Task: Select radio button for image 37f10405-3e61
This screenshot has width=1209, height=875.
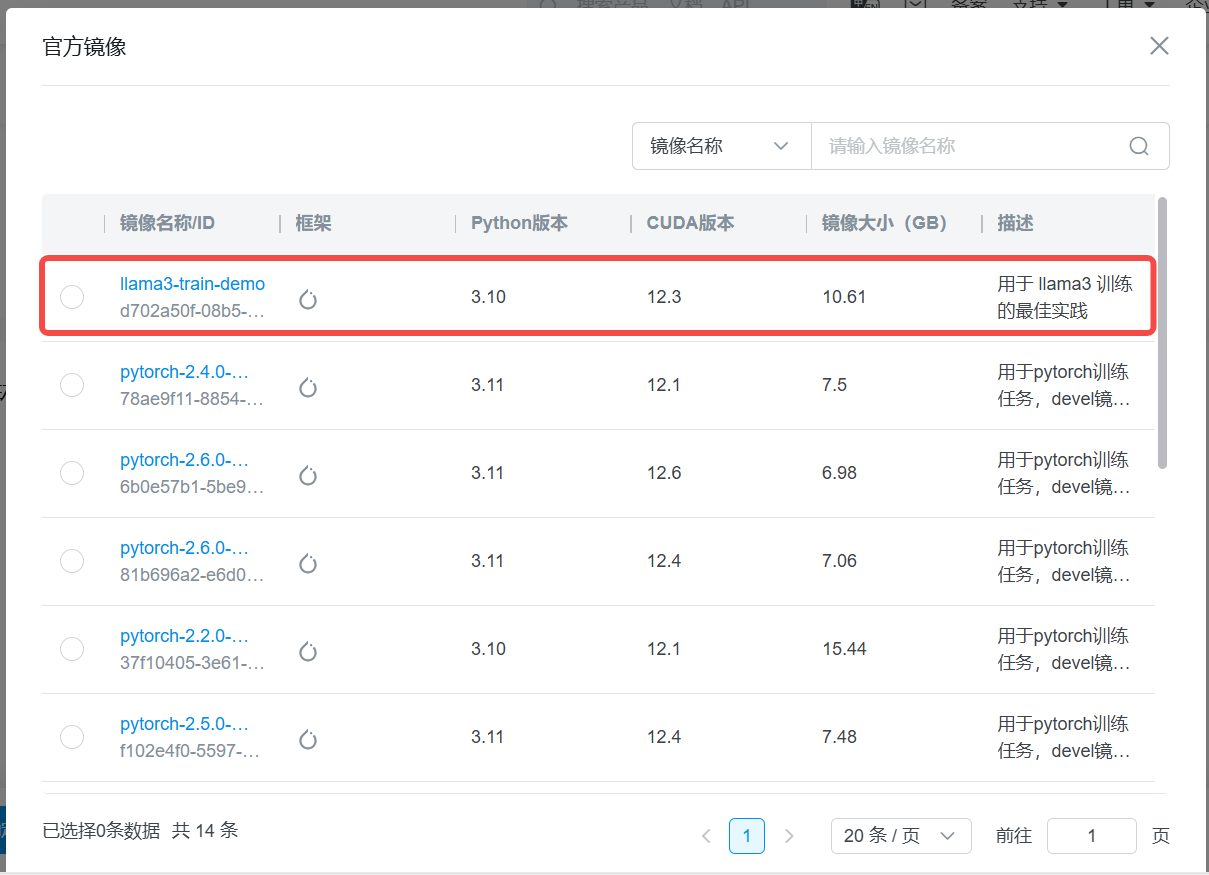Action: pyautogui.click(x=72, y=649)
